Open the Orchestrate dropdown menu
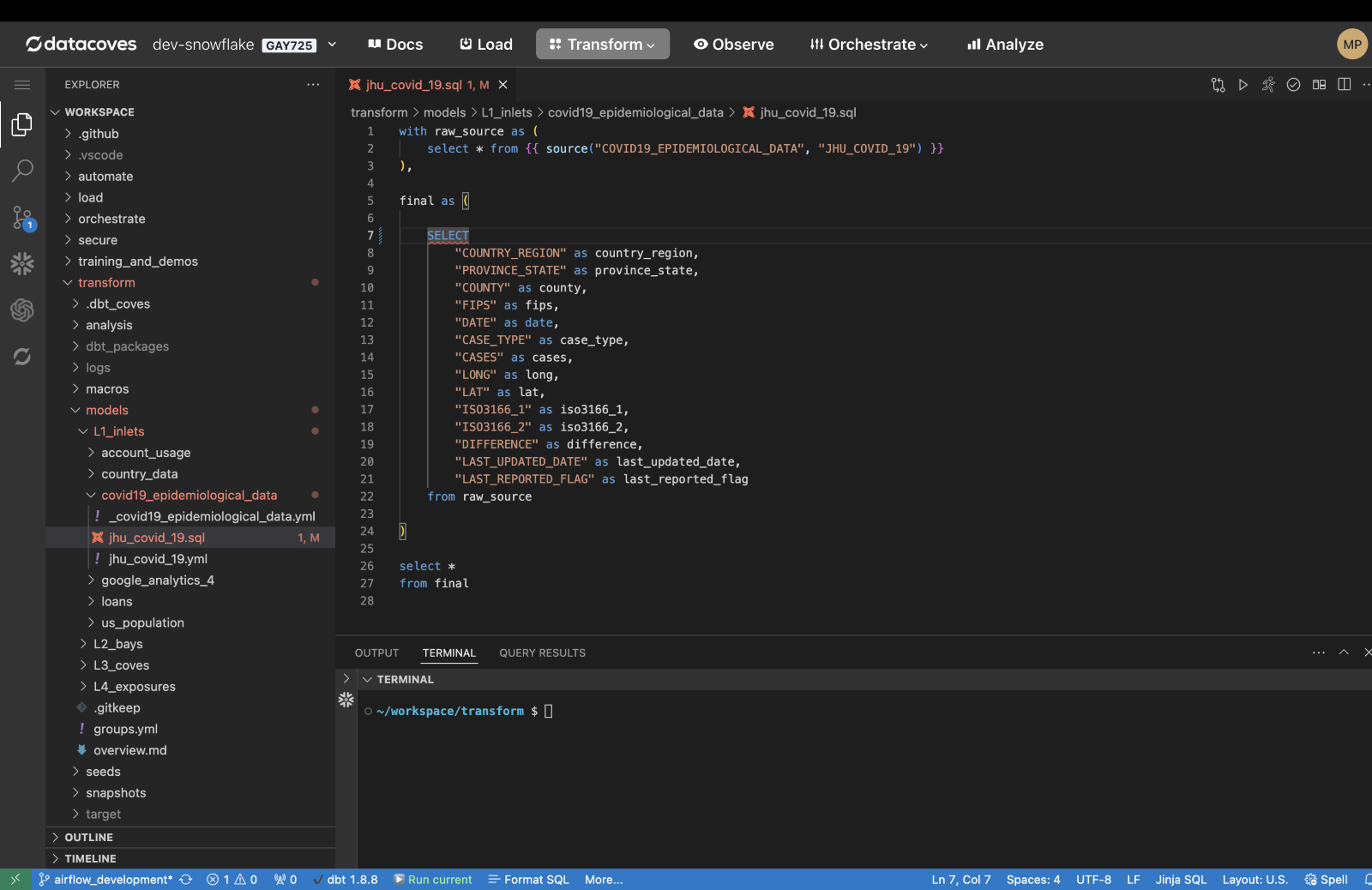1372x890 pixels. tap(869, 45)
